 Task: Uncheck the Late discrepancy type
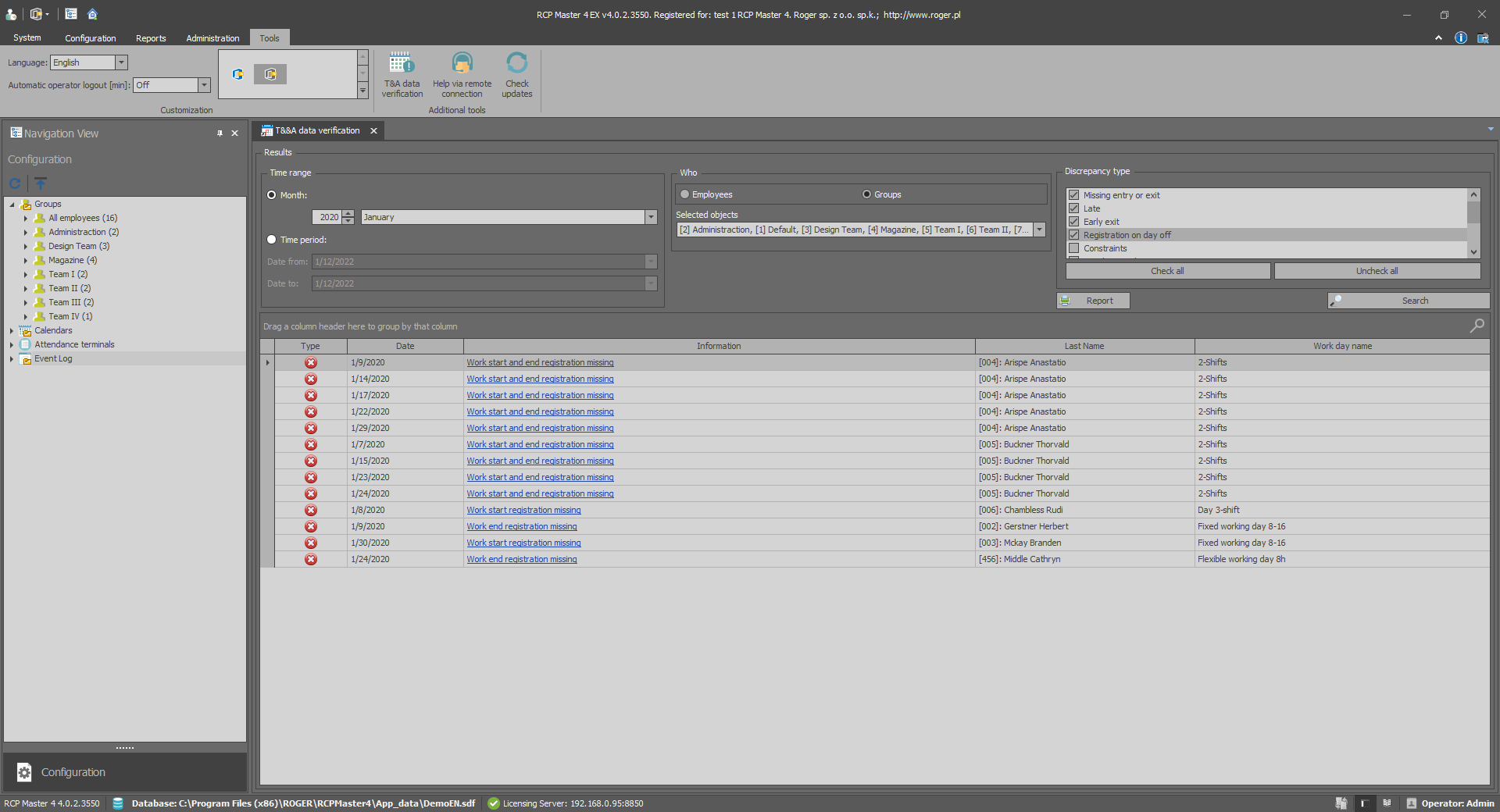[1074, 208]
